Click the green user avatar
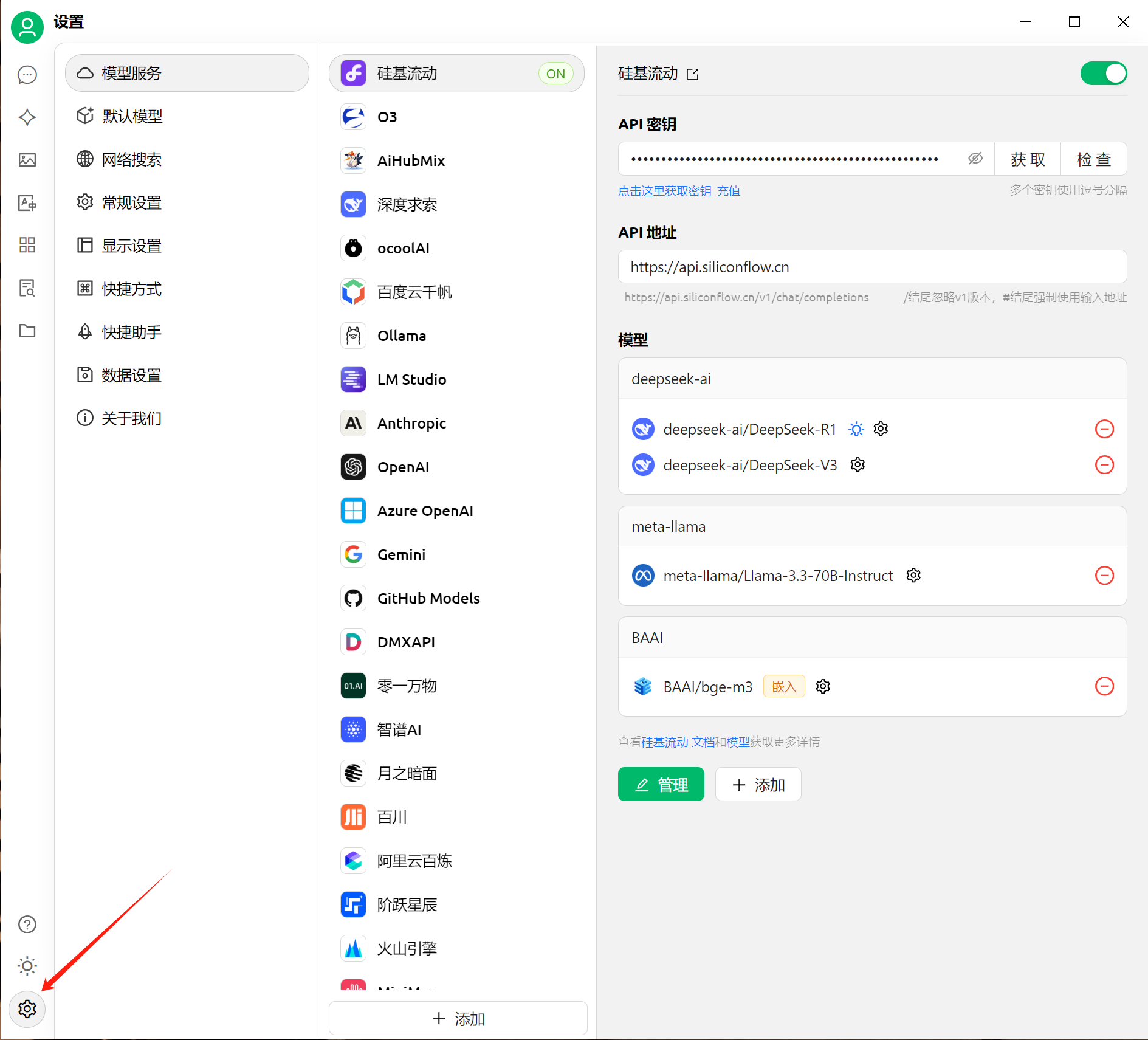The width and height of the screenshot is (1148, 1040). point(27,27)
